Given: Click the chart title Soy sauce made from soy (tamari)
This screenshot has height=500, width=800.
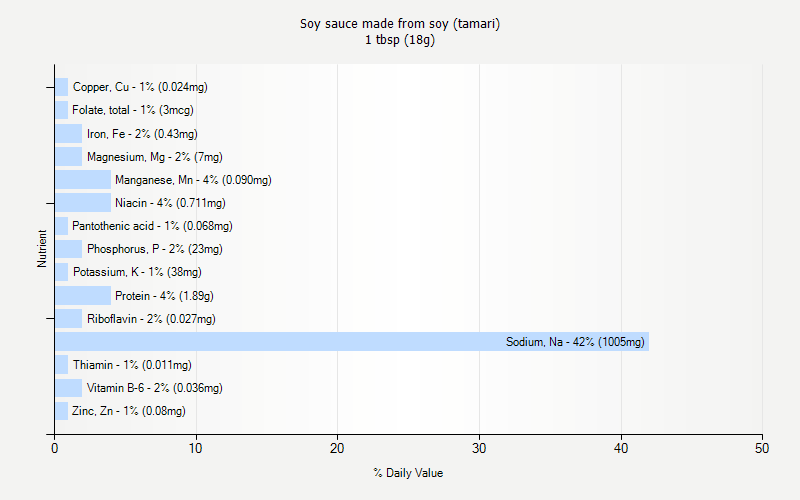Looking at the screenshot, I should click(400, 24).
